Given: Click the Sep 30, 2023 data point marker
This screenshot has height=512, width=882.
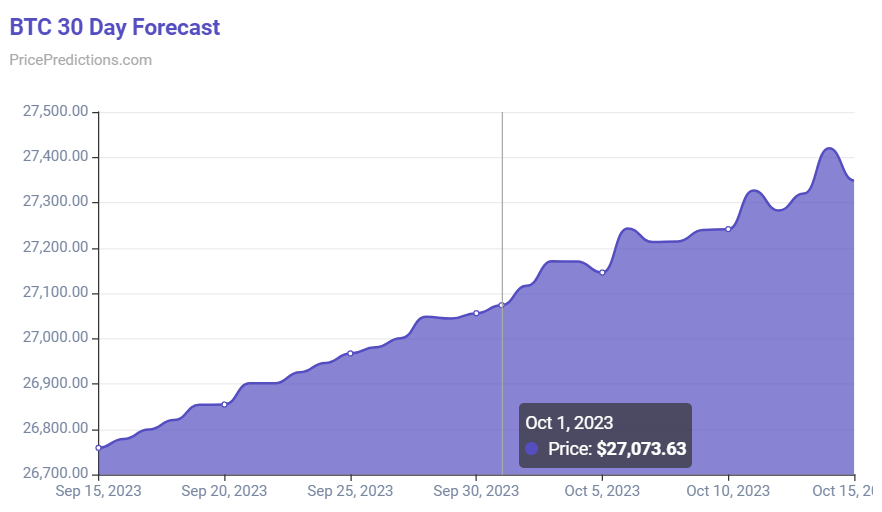Looking at the screenshot, I should pos(476,313).
